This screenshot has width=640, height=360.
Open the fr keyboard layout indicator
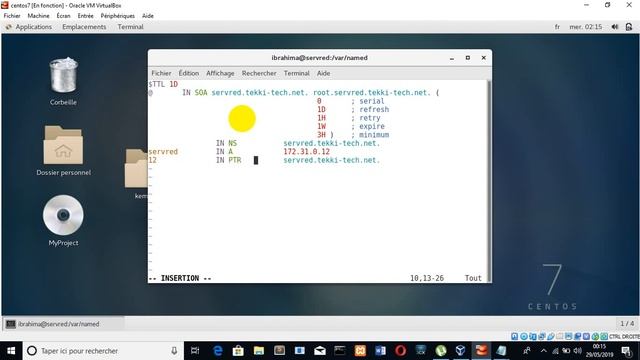[x=557, y=27]
